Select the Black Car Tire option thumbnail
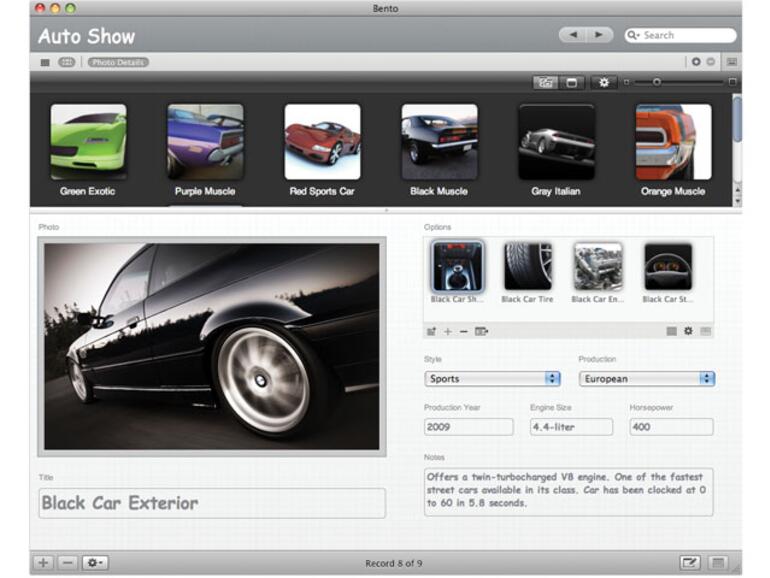 coord(527,266)
